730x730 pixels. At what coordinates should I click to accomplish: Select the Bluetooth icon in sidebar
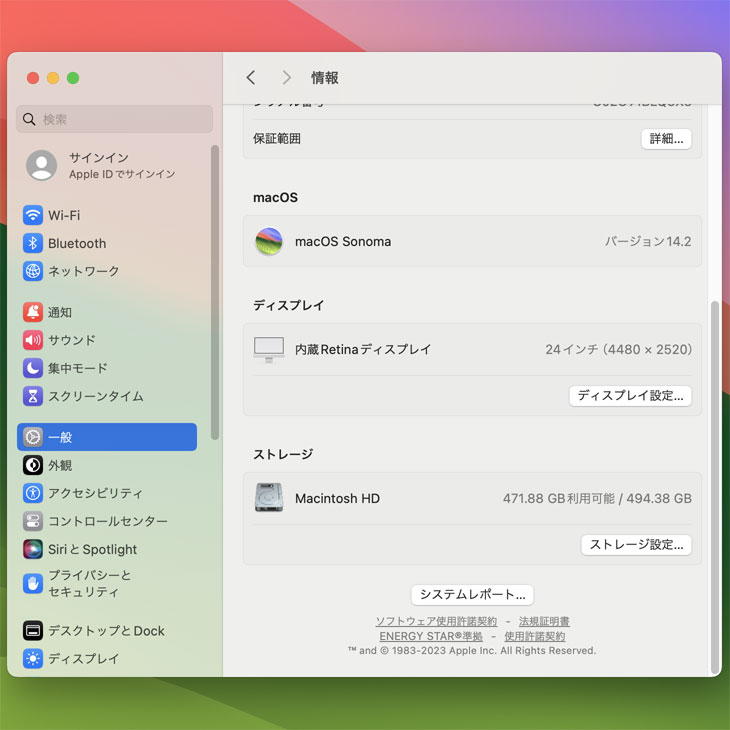33,243
